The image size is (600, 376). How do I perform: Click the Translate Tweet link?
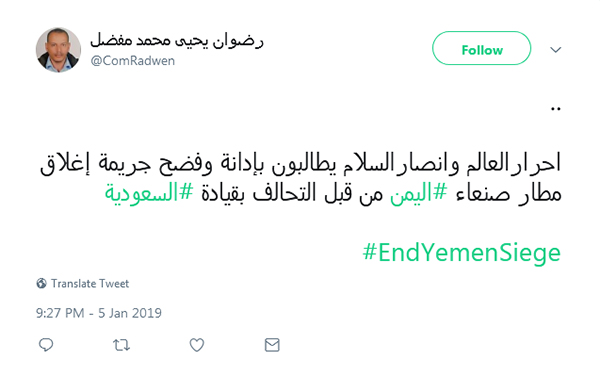90,283
